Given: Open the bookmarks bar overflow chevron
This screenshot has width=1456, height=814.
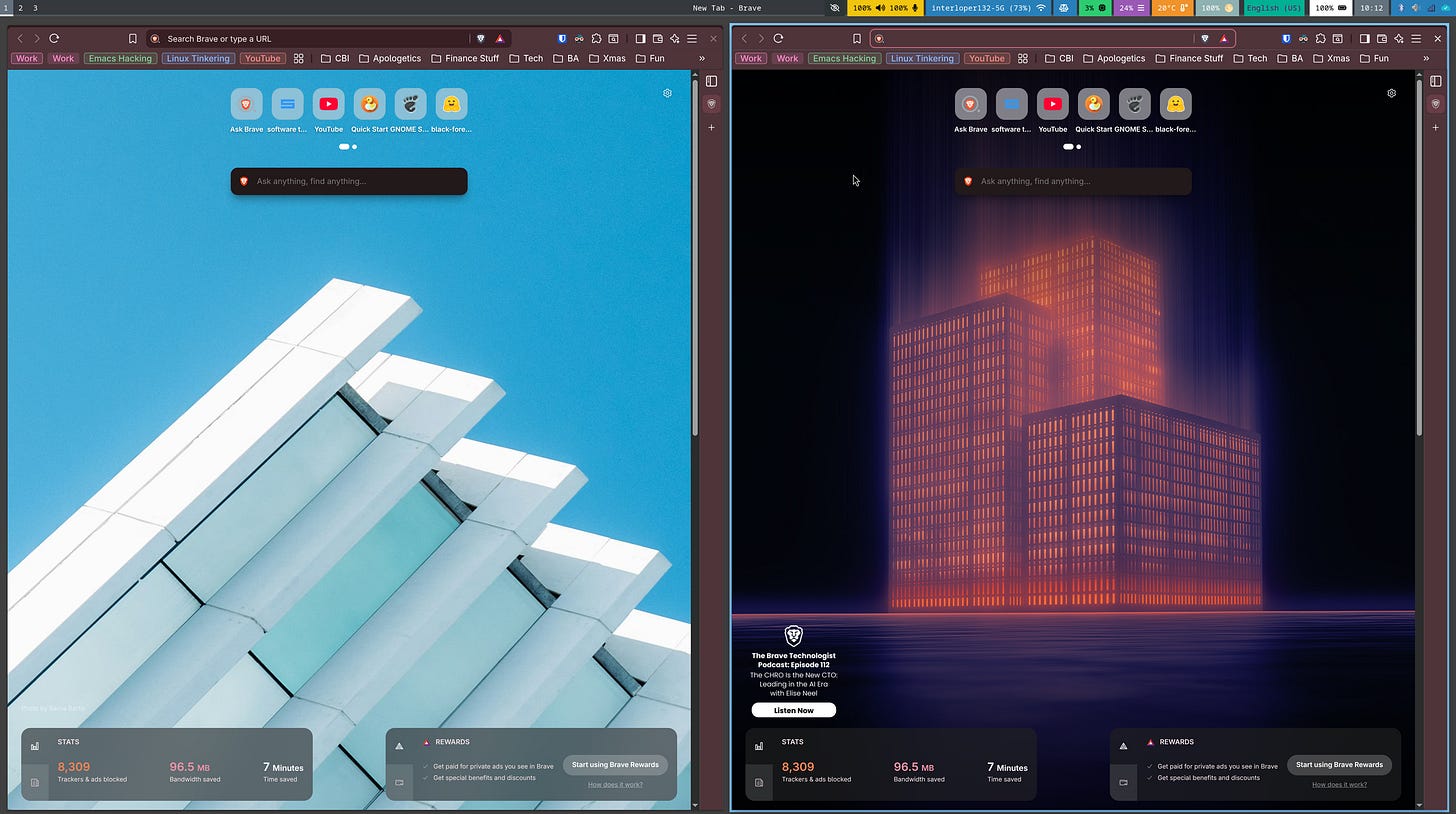Looking at the screenshot, I should (703, 58).
